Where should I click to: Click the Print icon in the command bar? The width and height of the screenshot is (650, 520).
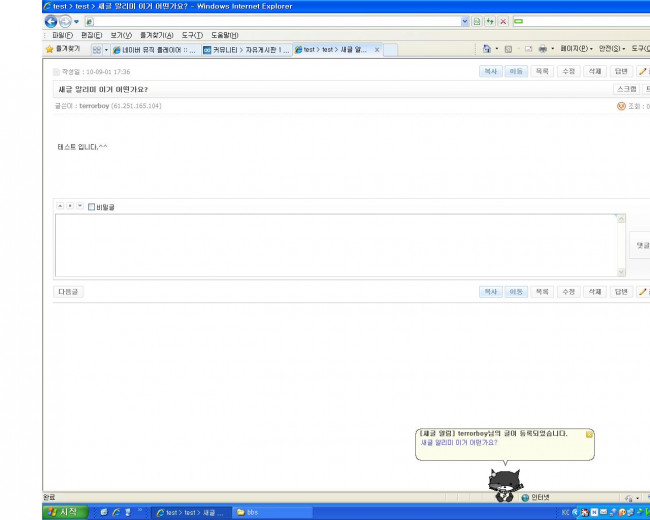[543, 49]
